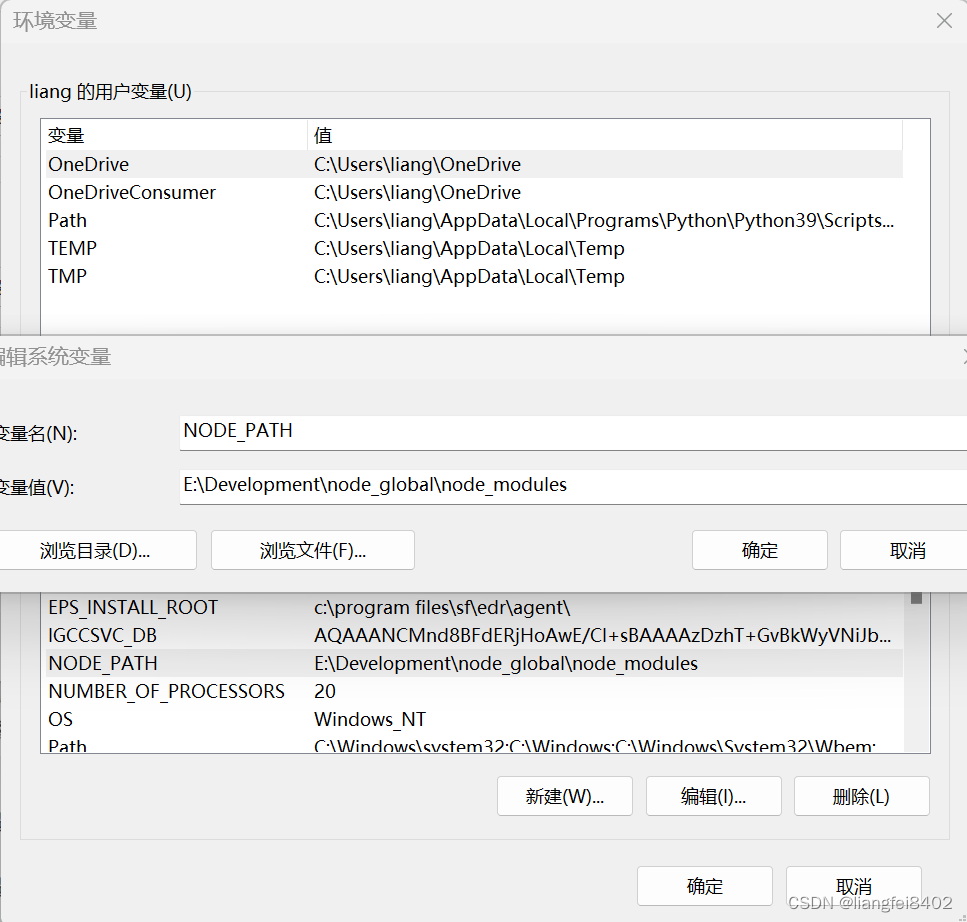967x922 pixels.
Task: Open the 浏览文件(F) file browser
Action: point(312,549)
